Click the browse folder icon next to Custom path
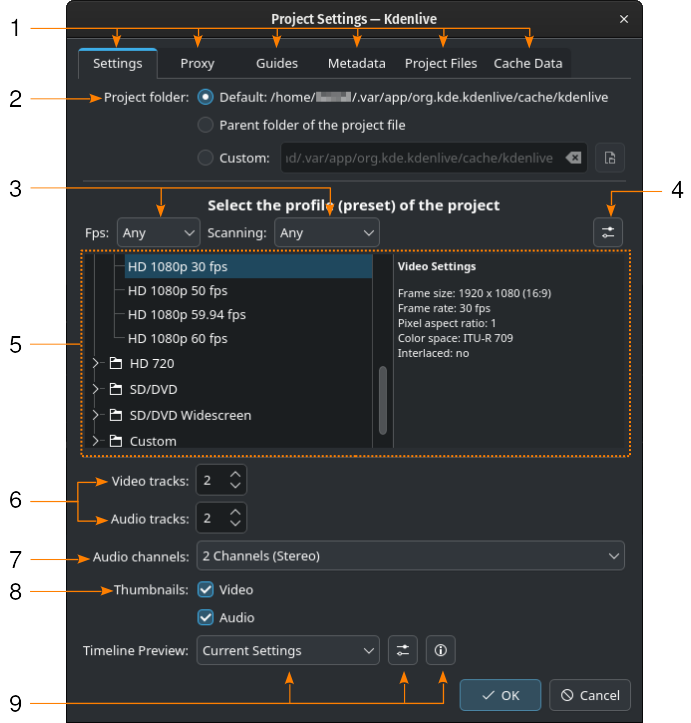 (610, 158)
